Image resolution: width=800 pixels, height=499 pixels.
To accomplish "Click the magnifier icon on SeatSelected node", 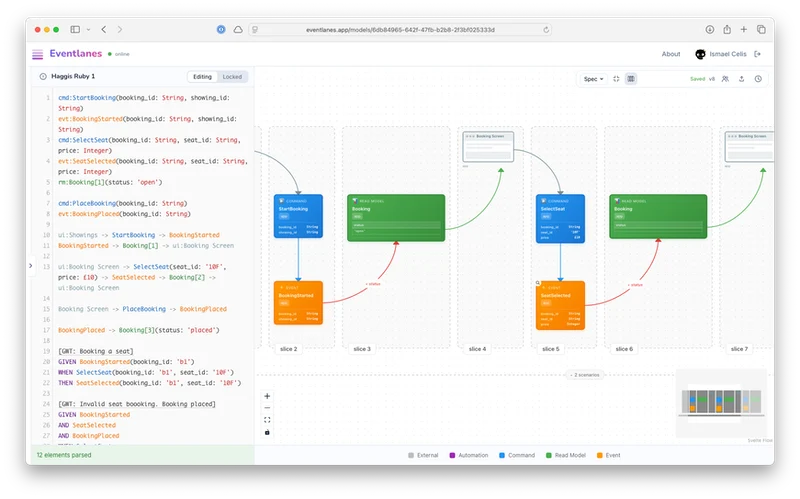I will tap(538, 283).
